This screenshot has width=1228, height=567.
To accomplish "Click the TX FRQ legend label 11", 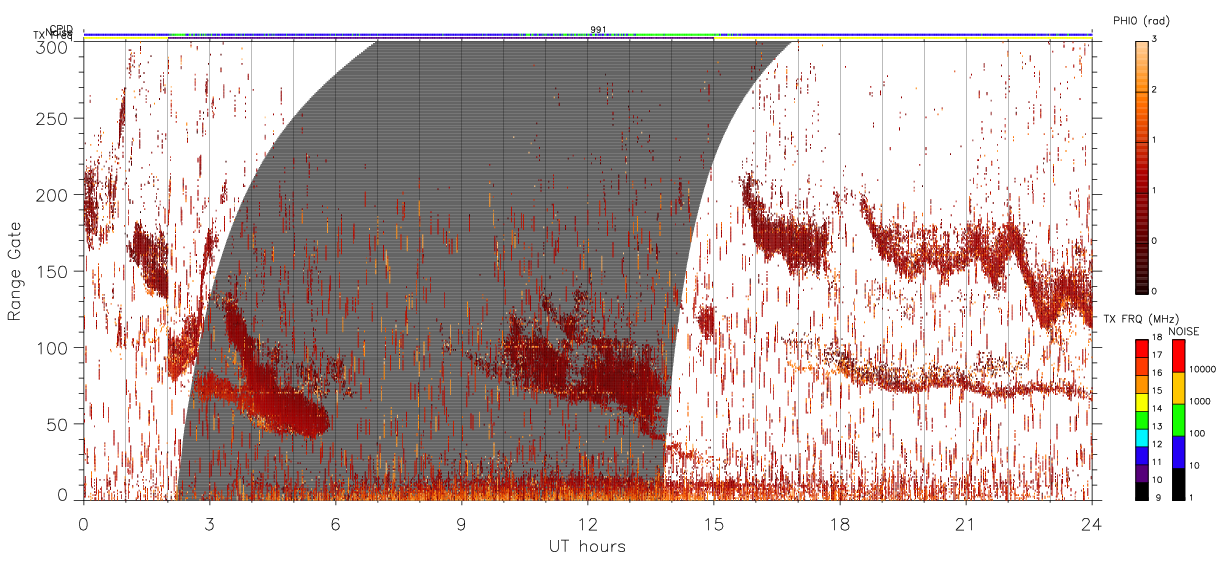I will 1157,462.
